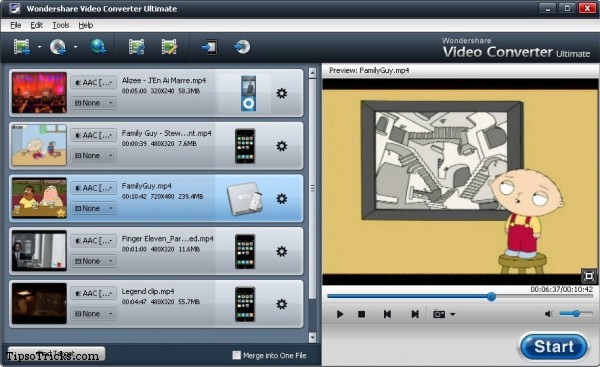This screenshot has width=600, height=367.
Task: Click the Start conversion button
Action: point(553,347)
